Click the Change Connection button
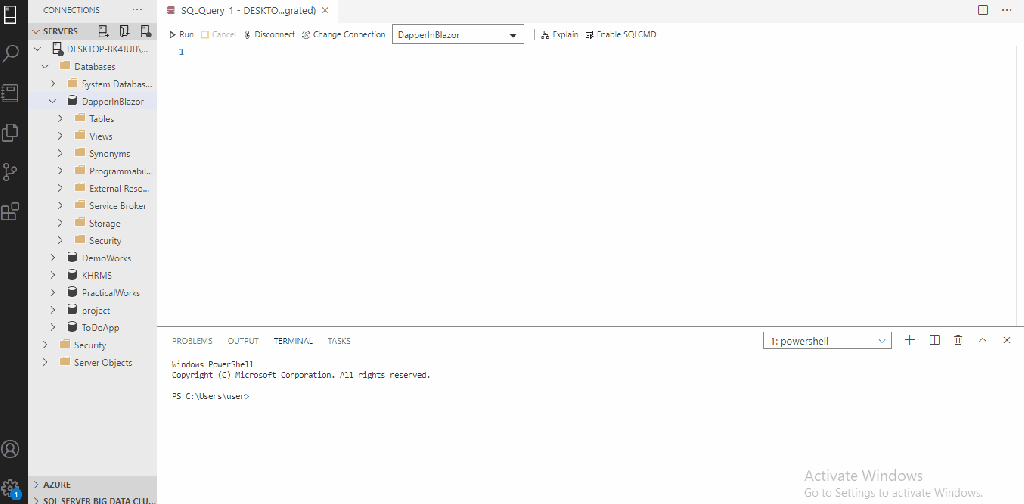 click(343, 34)
